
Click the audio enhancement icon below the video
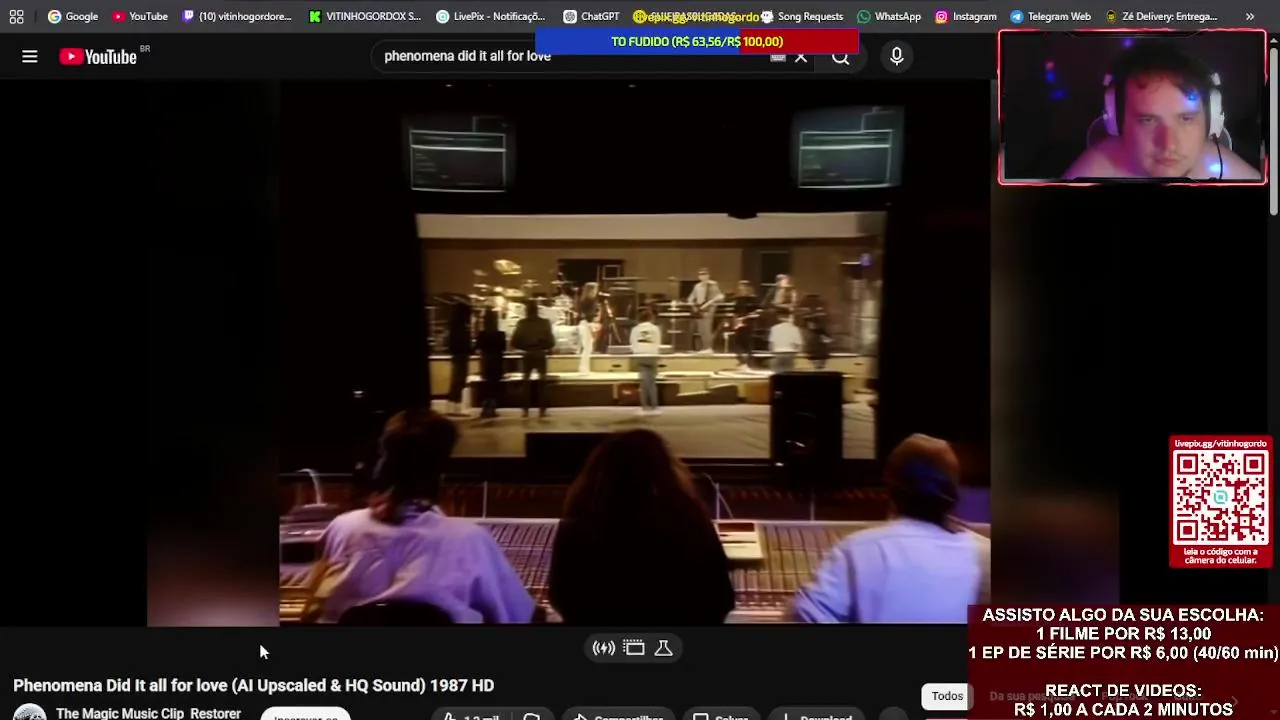click(604, 648)
